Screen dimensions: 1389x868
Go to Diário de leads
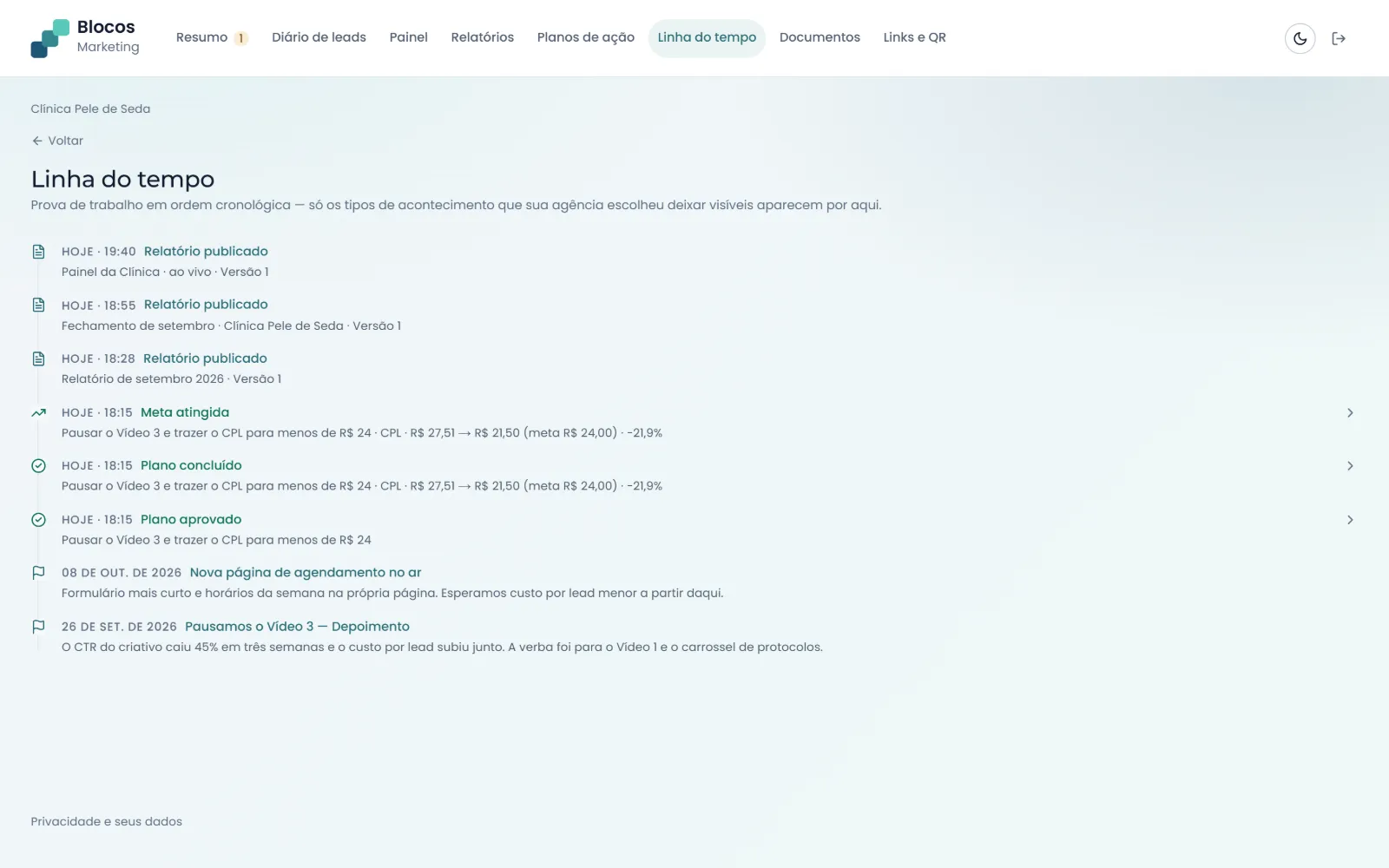click(319, 37)
